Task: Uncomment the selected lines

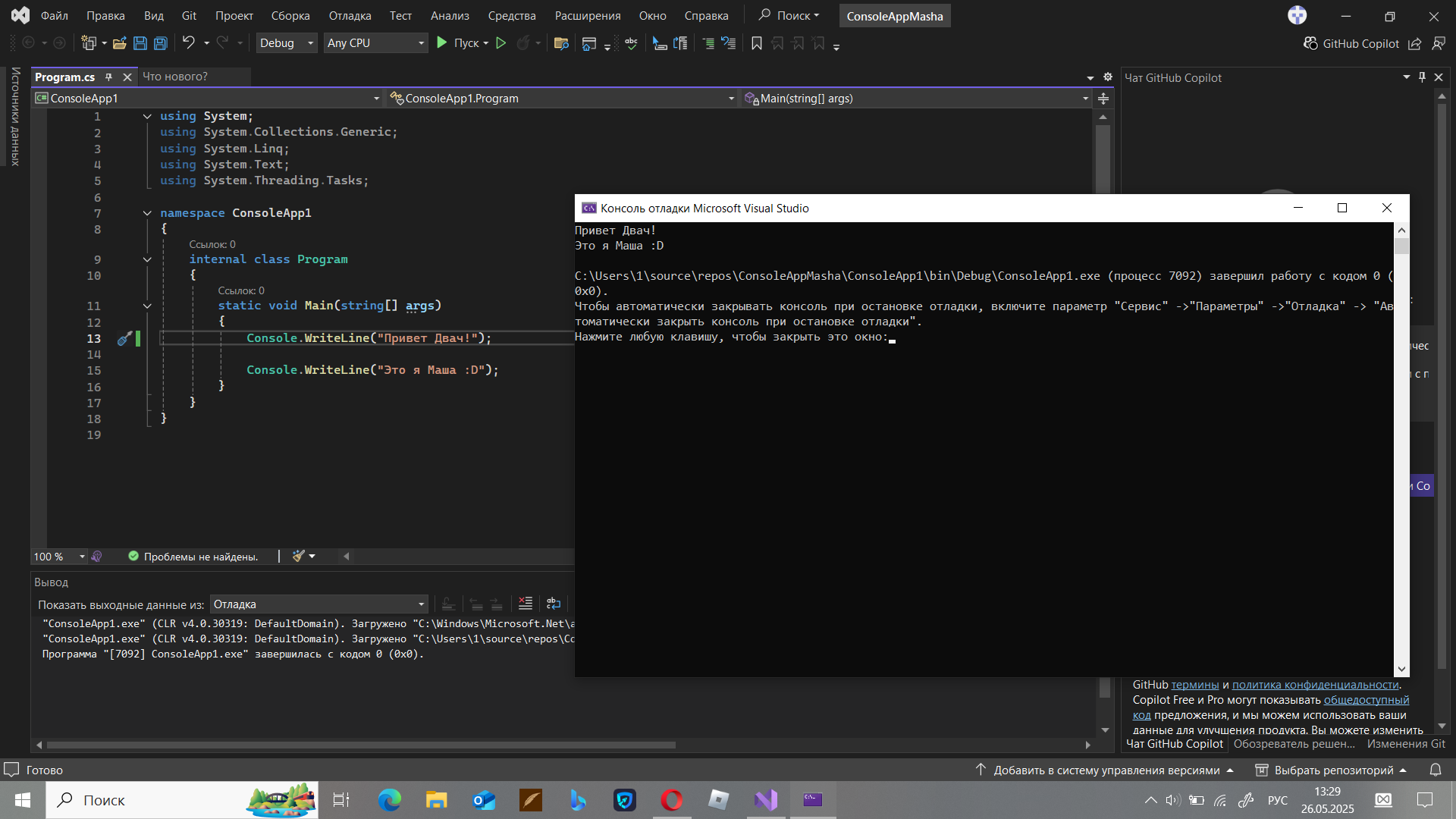Action: (729, 43)
